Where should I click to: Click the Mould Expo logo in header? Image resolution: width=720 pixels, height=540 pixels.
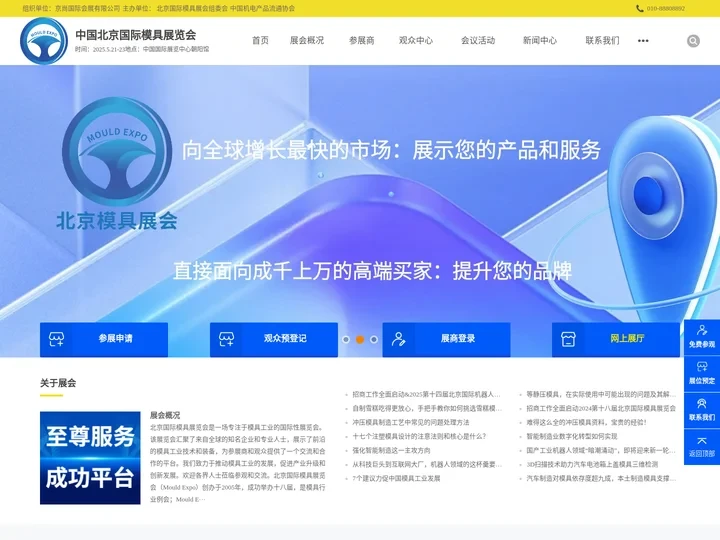pos(44,41)
